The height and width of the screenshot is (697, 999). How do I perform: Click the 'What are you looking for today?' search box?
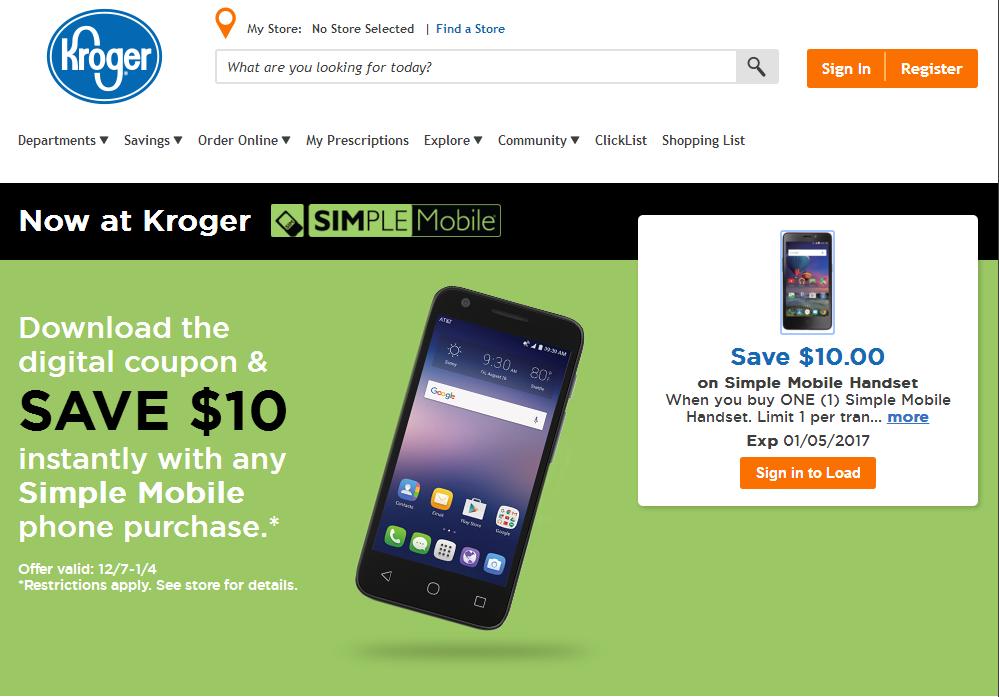point(476,66)
